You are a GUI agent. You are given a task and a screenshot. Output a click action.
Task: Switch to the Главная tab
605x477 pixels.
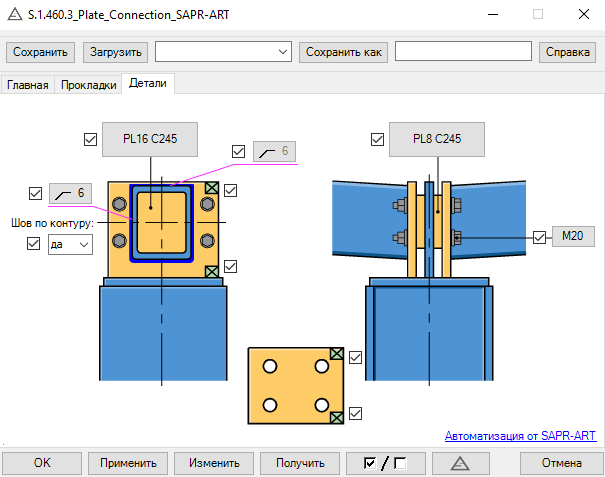tap(27, 85)
